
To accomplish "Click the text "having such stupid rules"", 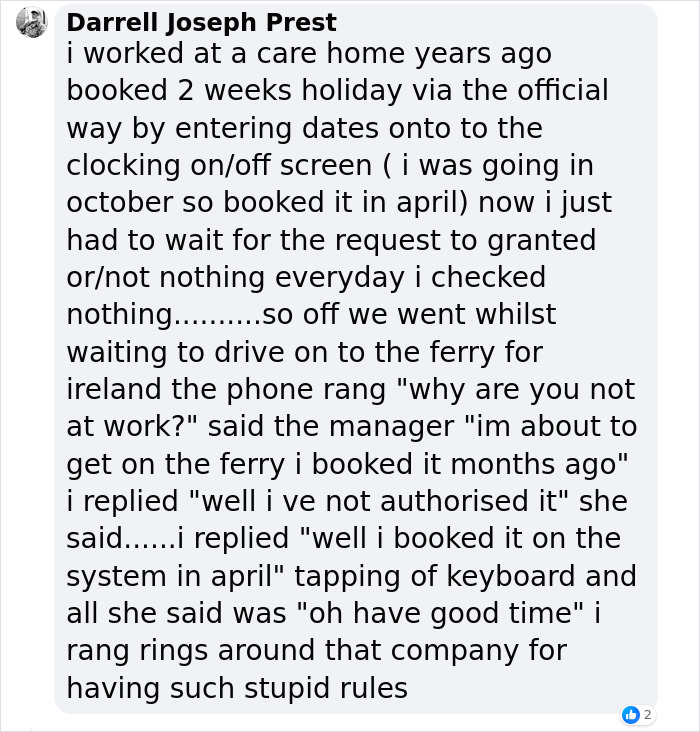I will coord(237,688).
